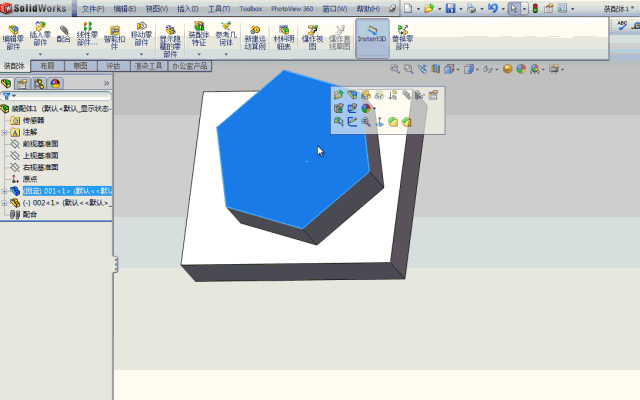Click Zoom to Area magnifier icon
Viewport: 640px width, 400px height.
(x=409, y=69)
